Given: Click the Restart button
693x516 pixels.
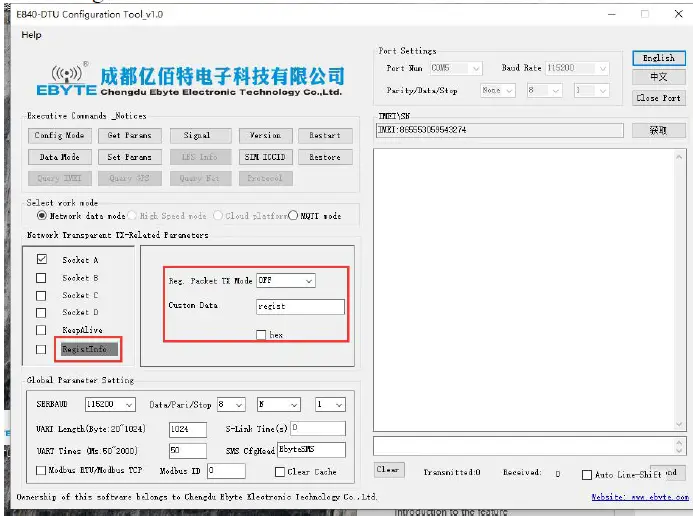Looking at the screenshot, I should point(325,136).
